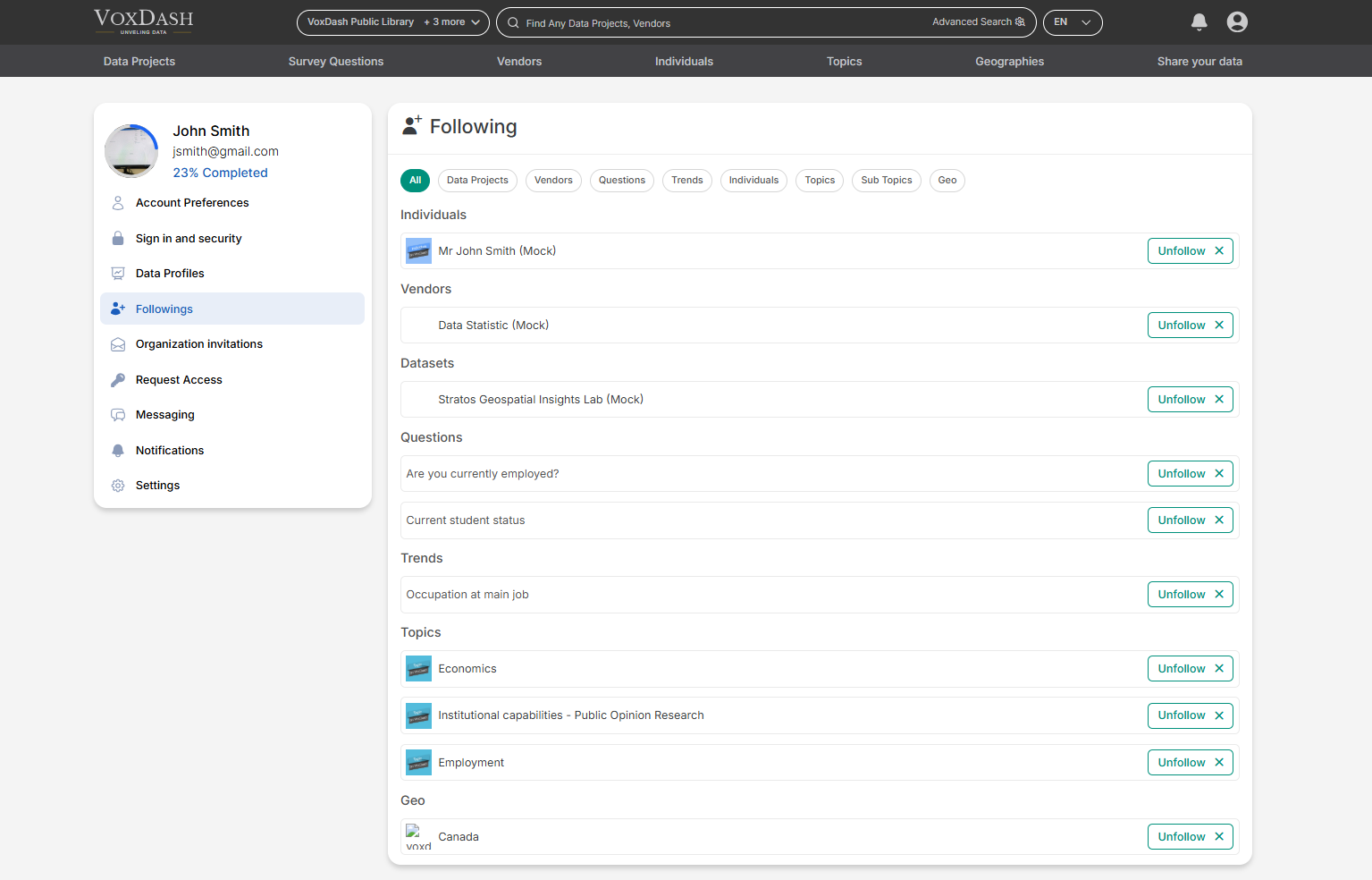The image size is (1372, 880).
Task: Filter followings by Data Projects
Action: coord(477,181)
